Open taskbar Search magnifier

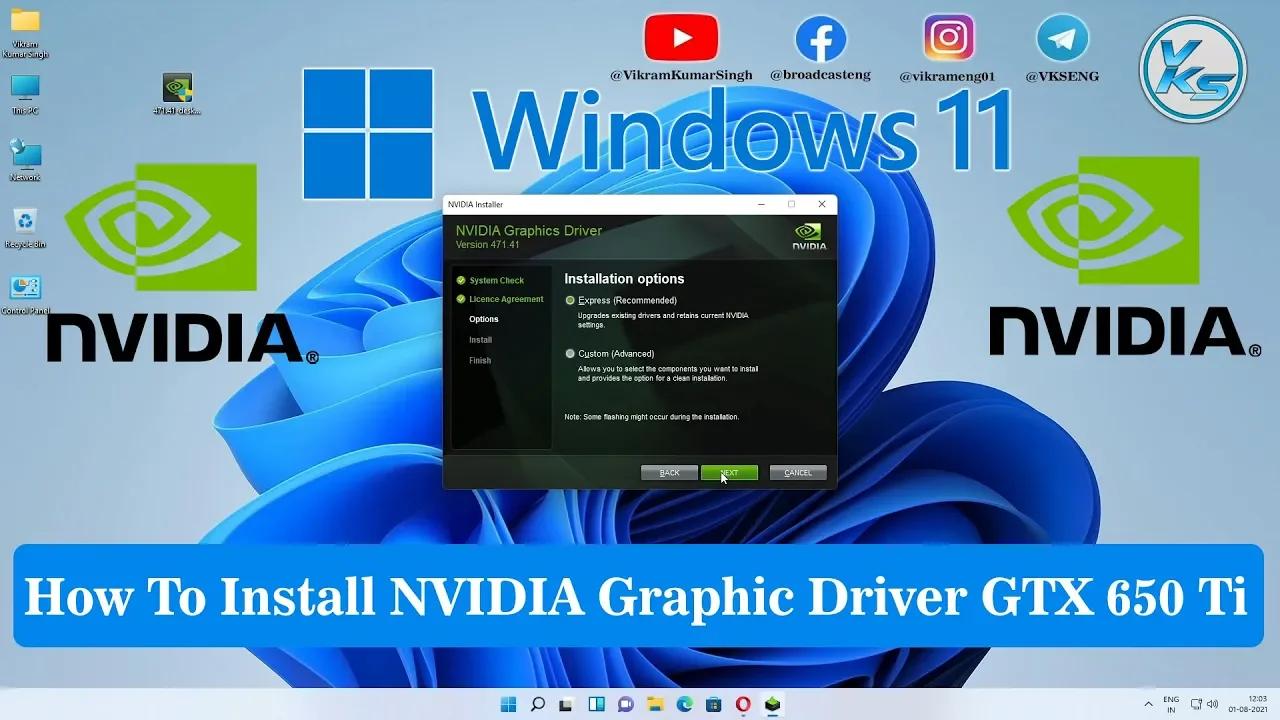pyautogui.click(x=537, y=704)
